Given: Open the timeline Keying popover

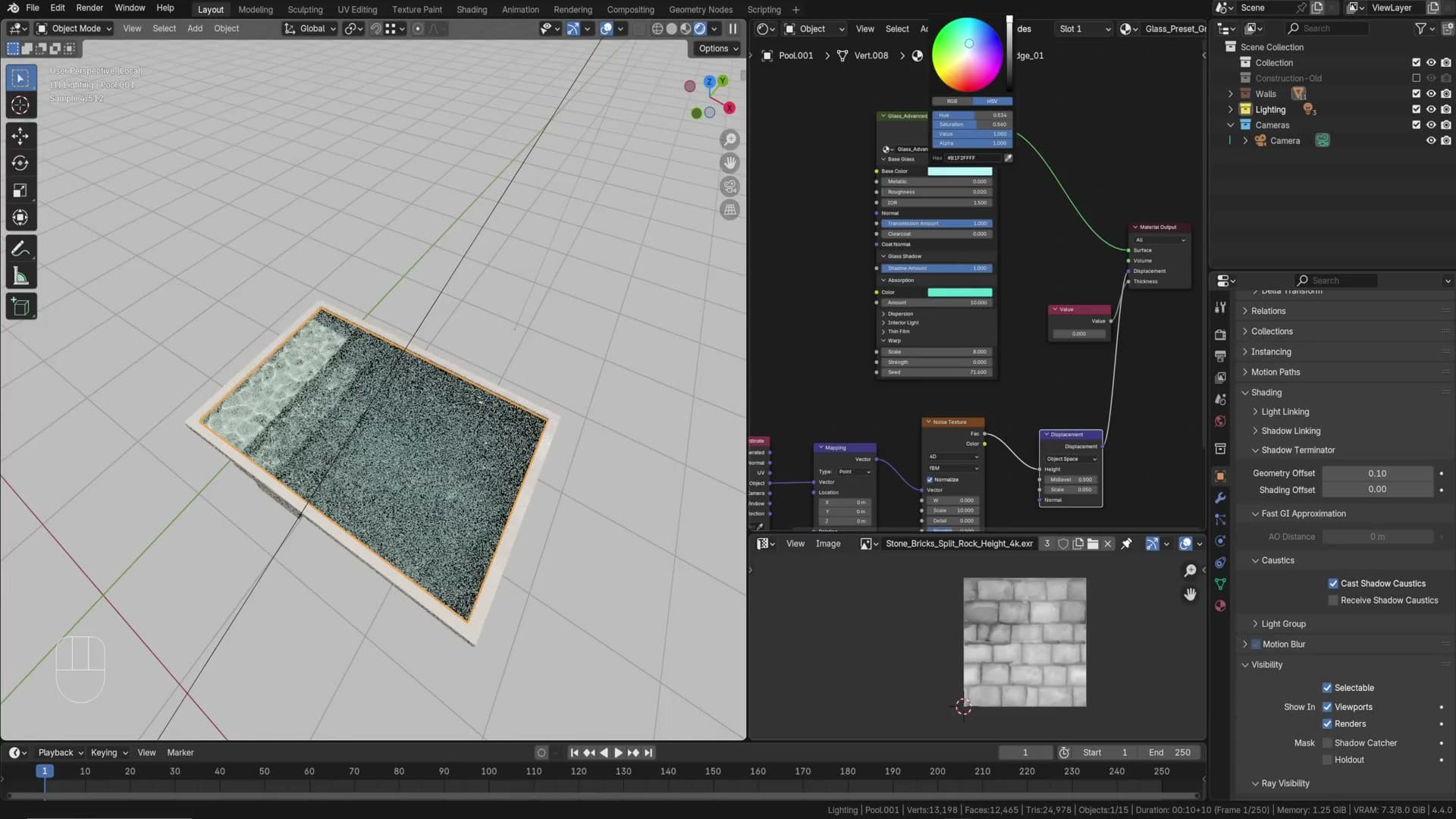Looking at the screenshot, I should tap(108, 753).
